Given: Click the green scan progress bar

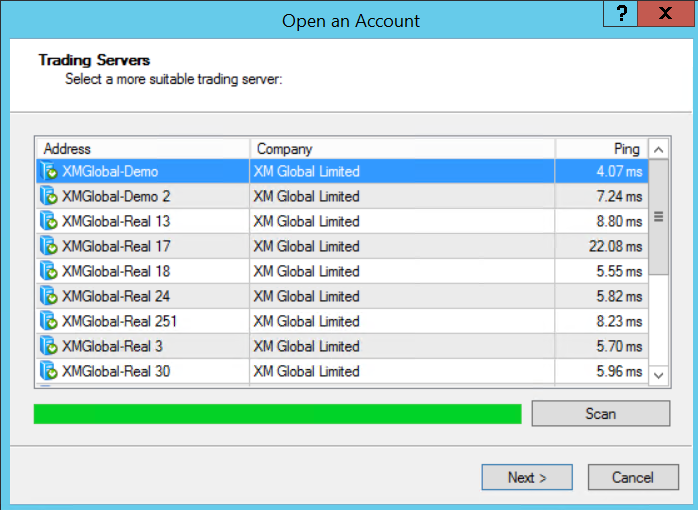Looking at the screenshot, I should (278, 414).
